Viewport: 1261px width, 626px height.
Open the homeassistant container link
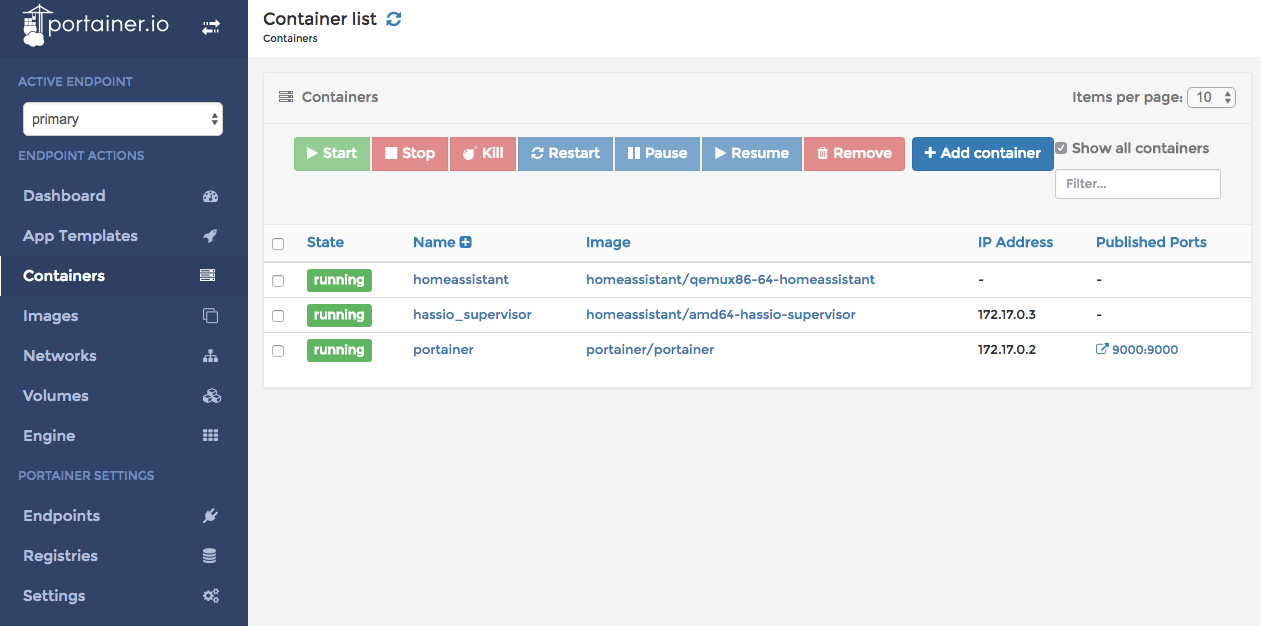tap(461, 280)
